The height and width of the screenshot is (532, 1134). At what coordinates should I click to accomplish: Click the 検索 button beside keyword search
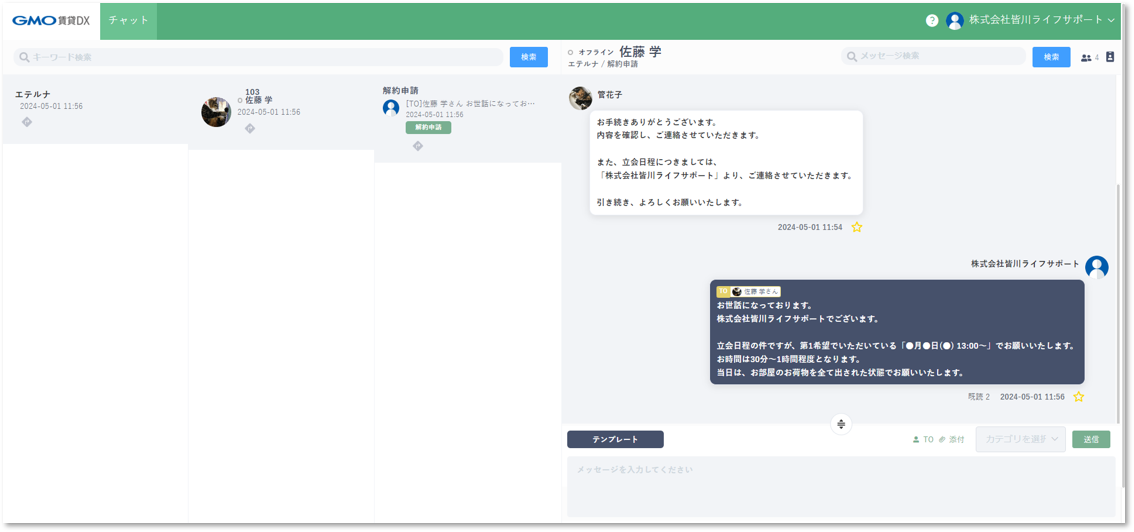point(529,57)
